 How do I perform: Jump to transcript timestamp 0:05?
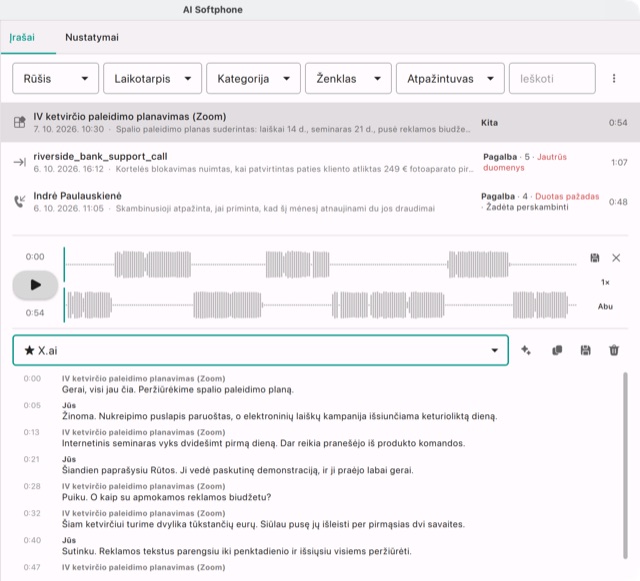[x=32, y=405]
